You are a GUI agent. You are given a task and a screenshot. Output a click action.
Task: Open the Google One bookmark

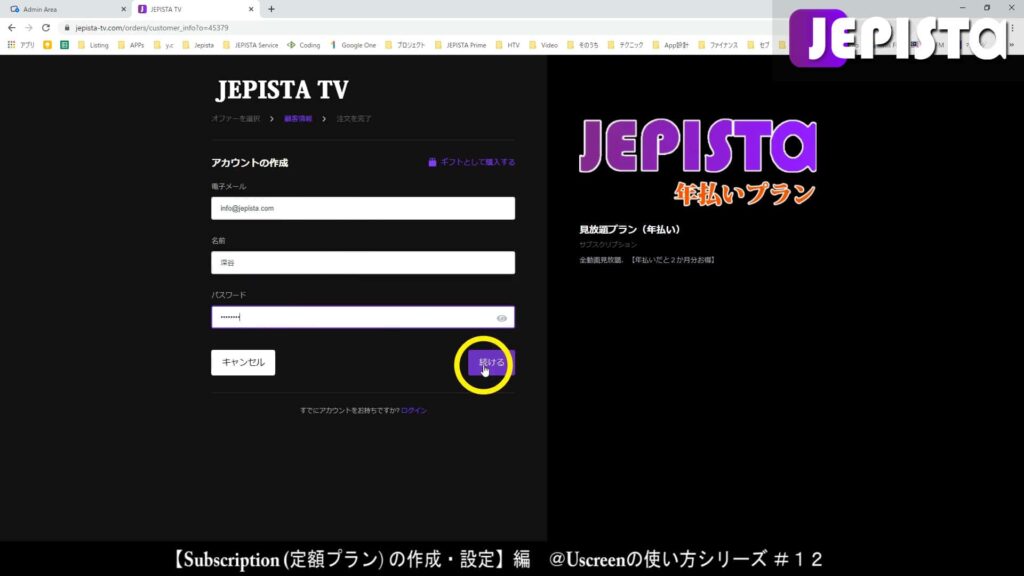tap(353, 45)
